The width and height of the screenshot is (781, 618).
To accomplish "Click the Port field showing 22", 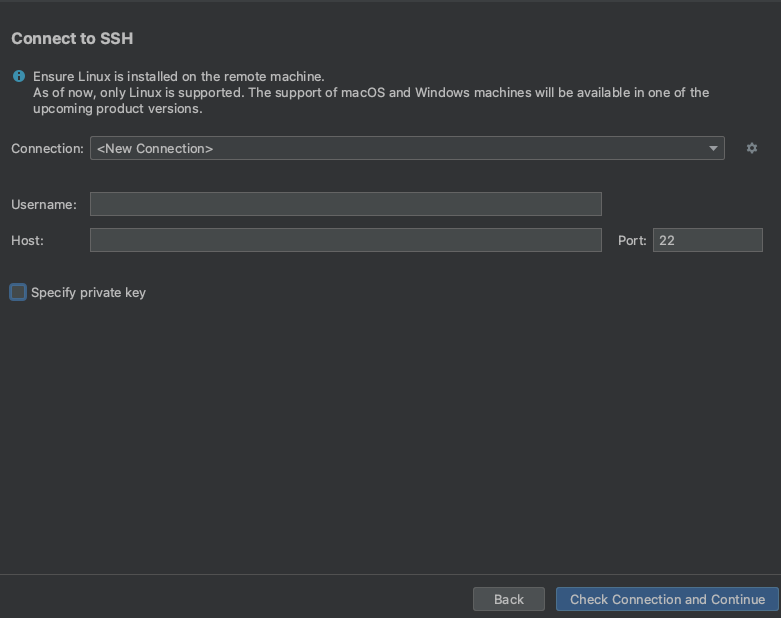I will pos(708,240).
